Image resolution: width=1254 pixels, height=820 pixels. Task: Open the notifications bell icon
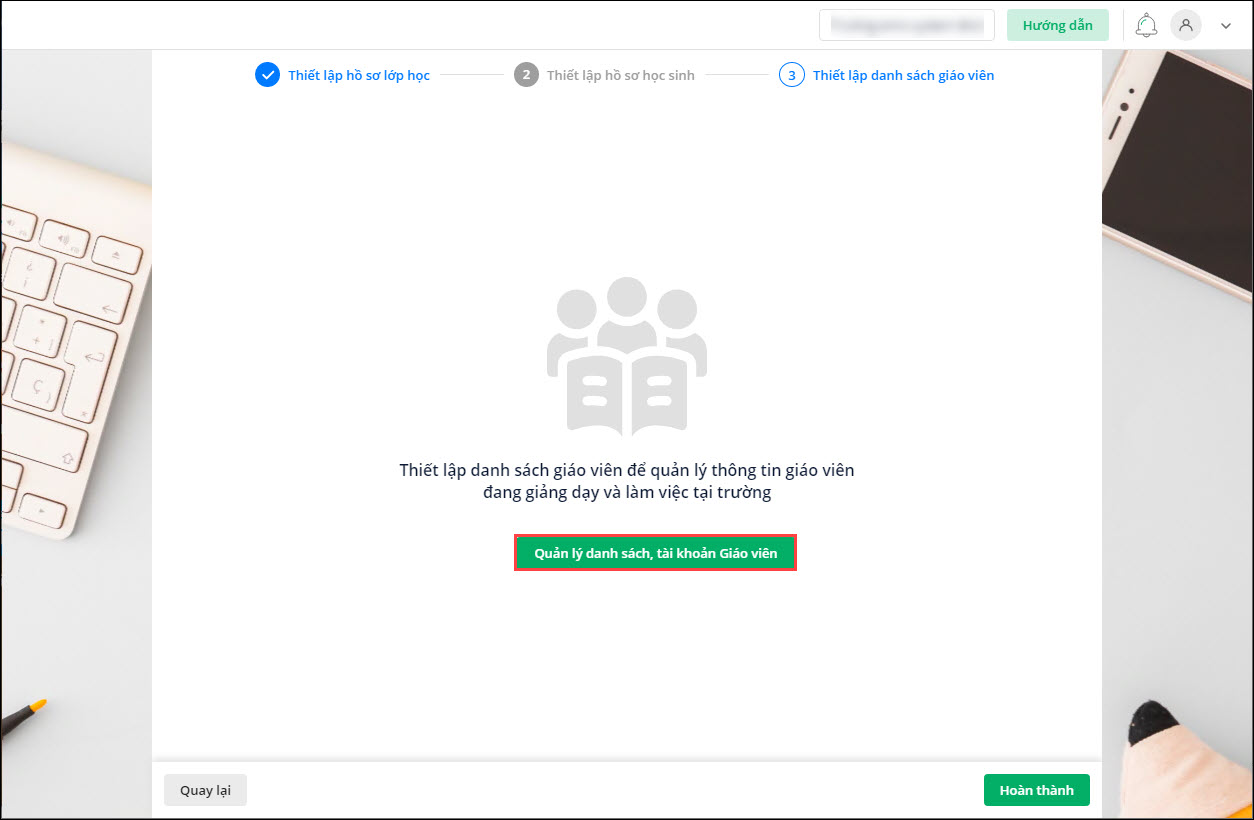click(x=1147, y=26)
